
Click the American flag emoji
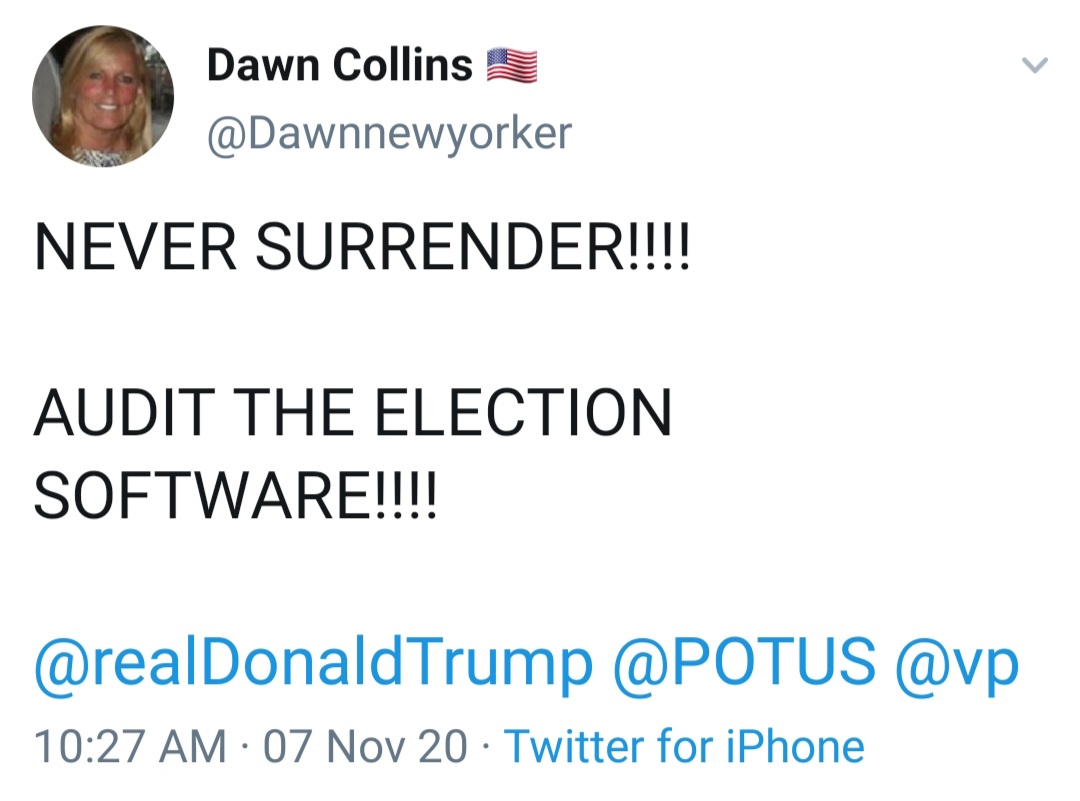(x=512, y=65)
